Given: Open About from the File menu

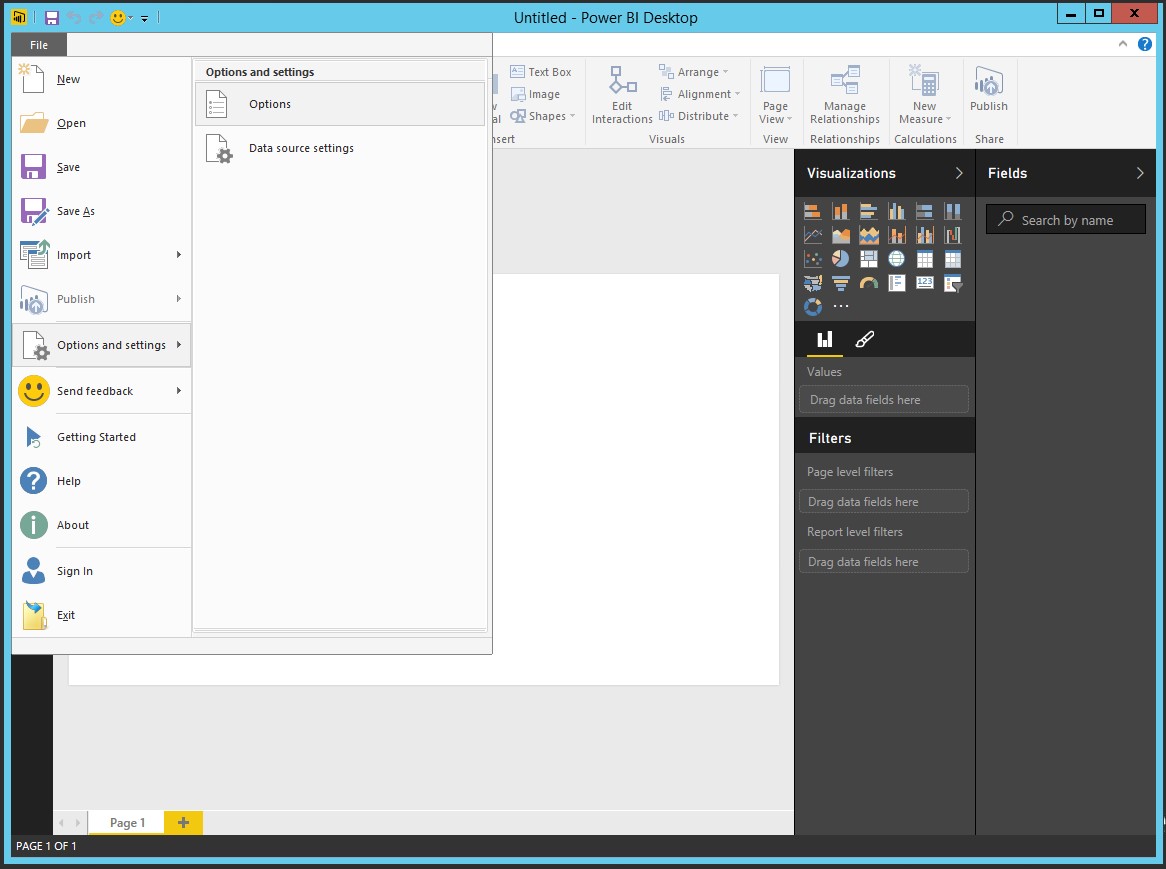Looking at the screenshot, I should pyautogui.click(x=102, y=525).
